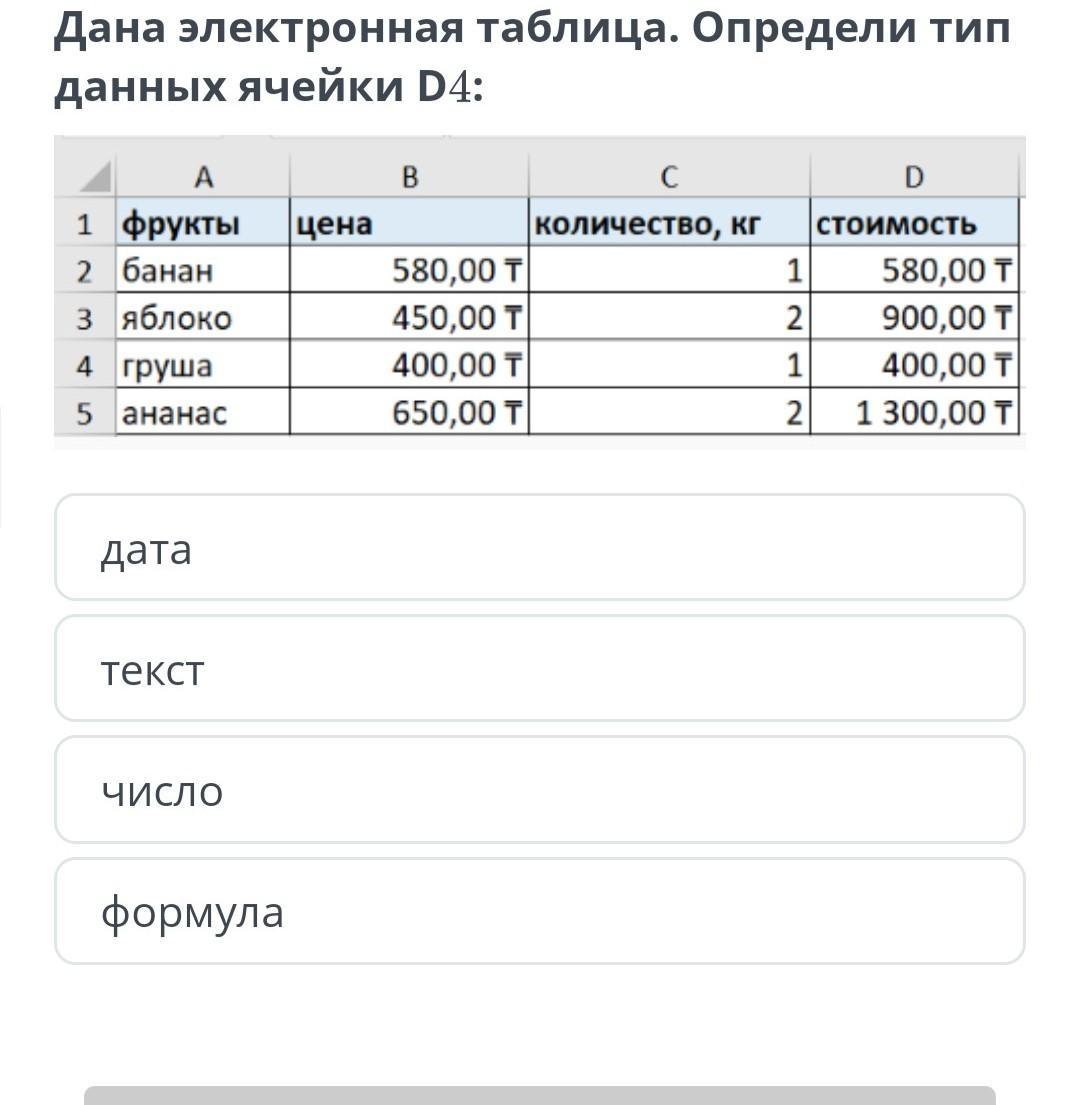Screen dimensions: 1080x1105
Task: Click row number 4 in the spreadsheet
Action: click(85, 365)
